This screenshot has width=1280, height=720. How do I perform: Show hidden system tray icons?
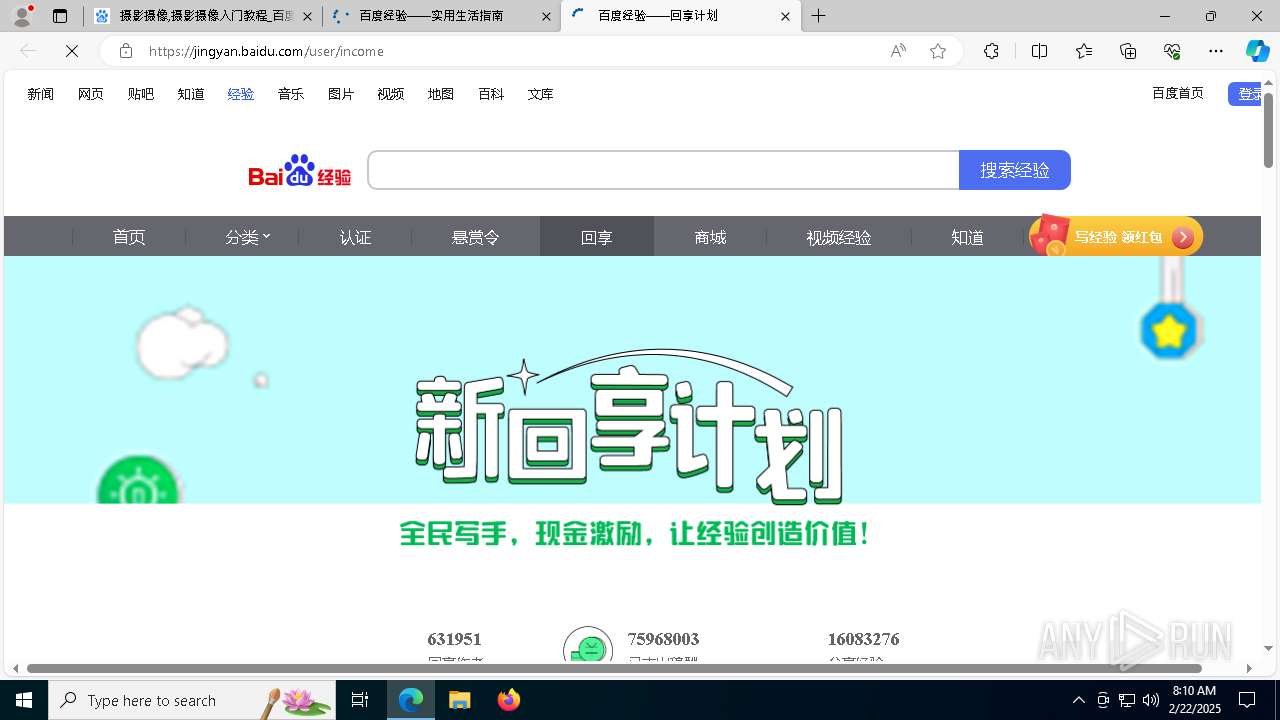[x=1078, y=700]
